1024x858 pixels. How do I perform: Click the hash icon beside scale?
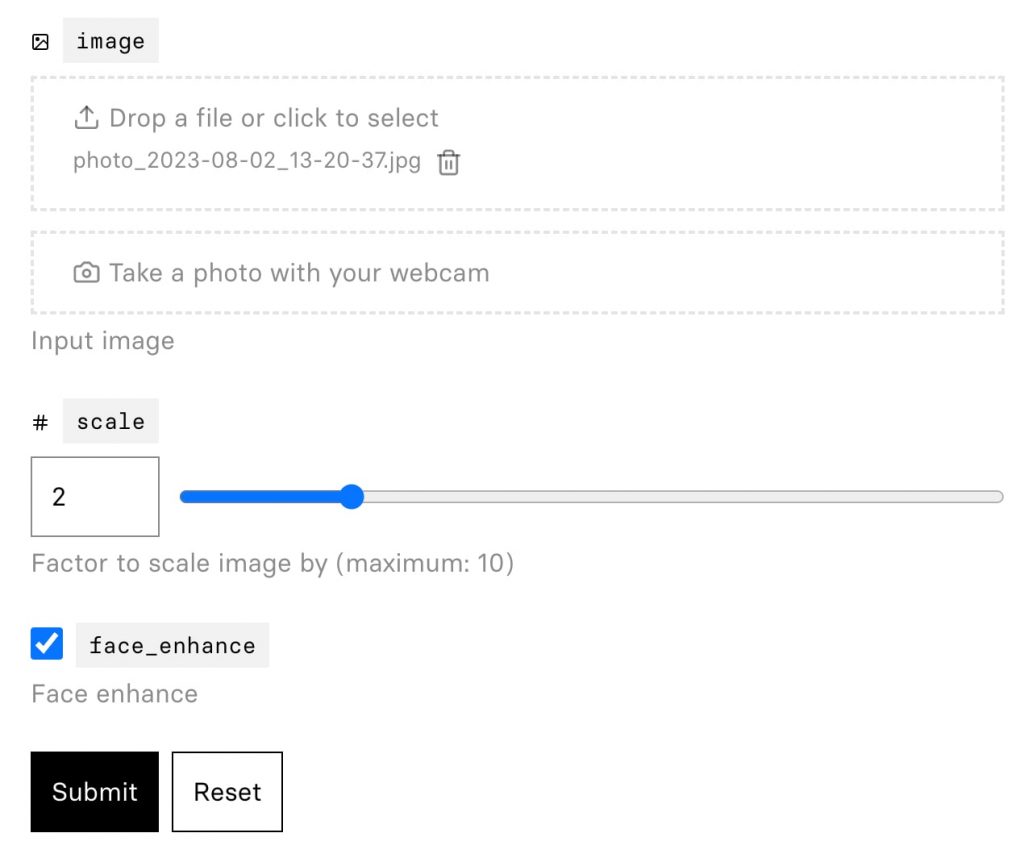click(40, 422)
